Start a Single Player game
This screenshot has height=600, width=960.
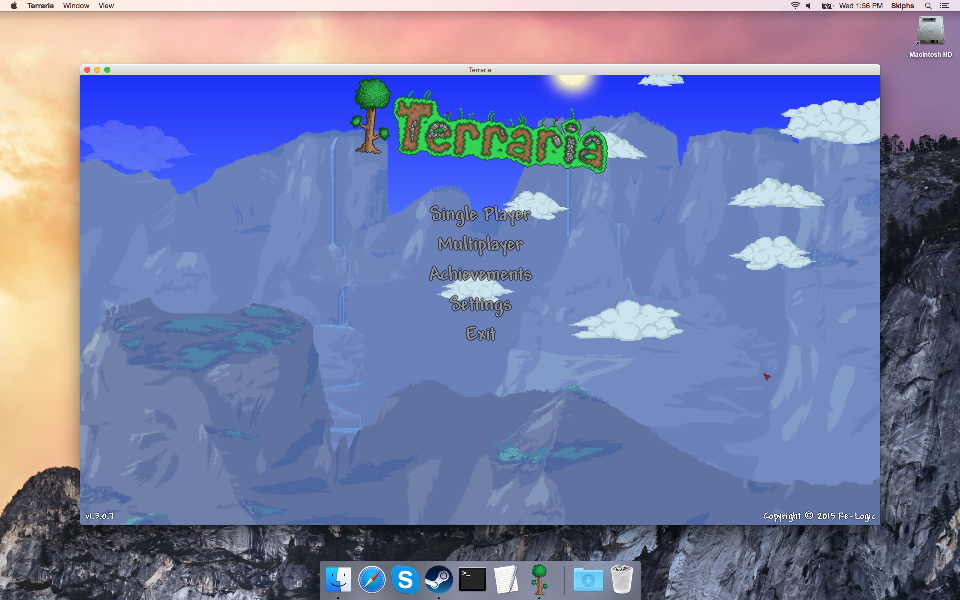coord(480,214)
